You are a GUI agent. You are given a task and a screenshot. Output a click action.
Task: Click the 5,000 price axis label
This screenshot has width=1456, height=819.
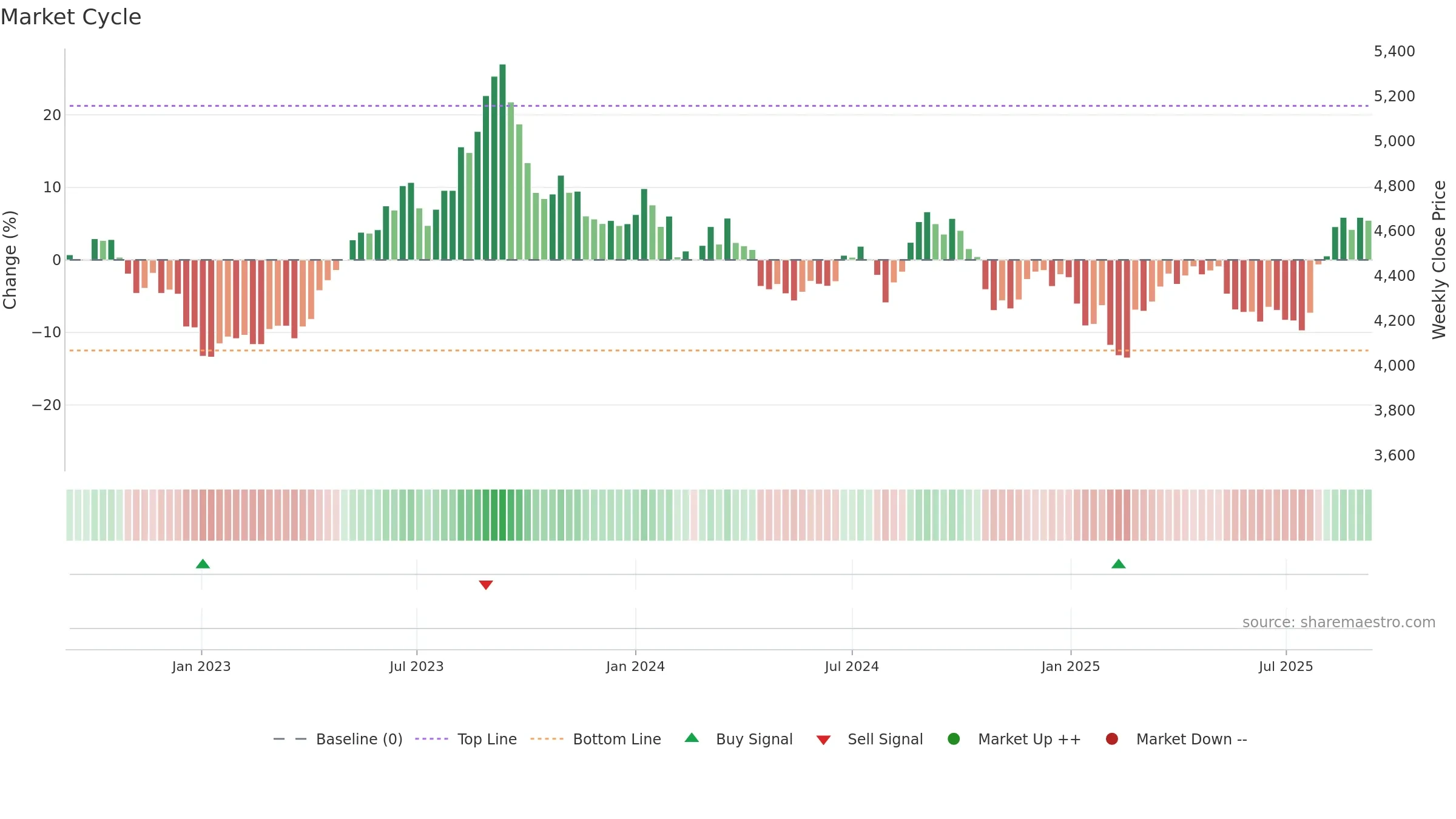coord(1394,141)
